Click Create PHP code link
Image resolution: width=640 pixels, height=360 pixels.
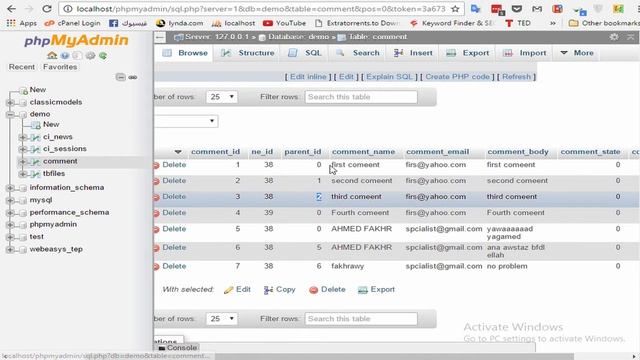tap(457, 77)
